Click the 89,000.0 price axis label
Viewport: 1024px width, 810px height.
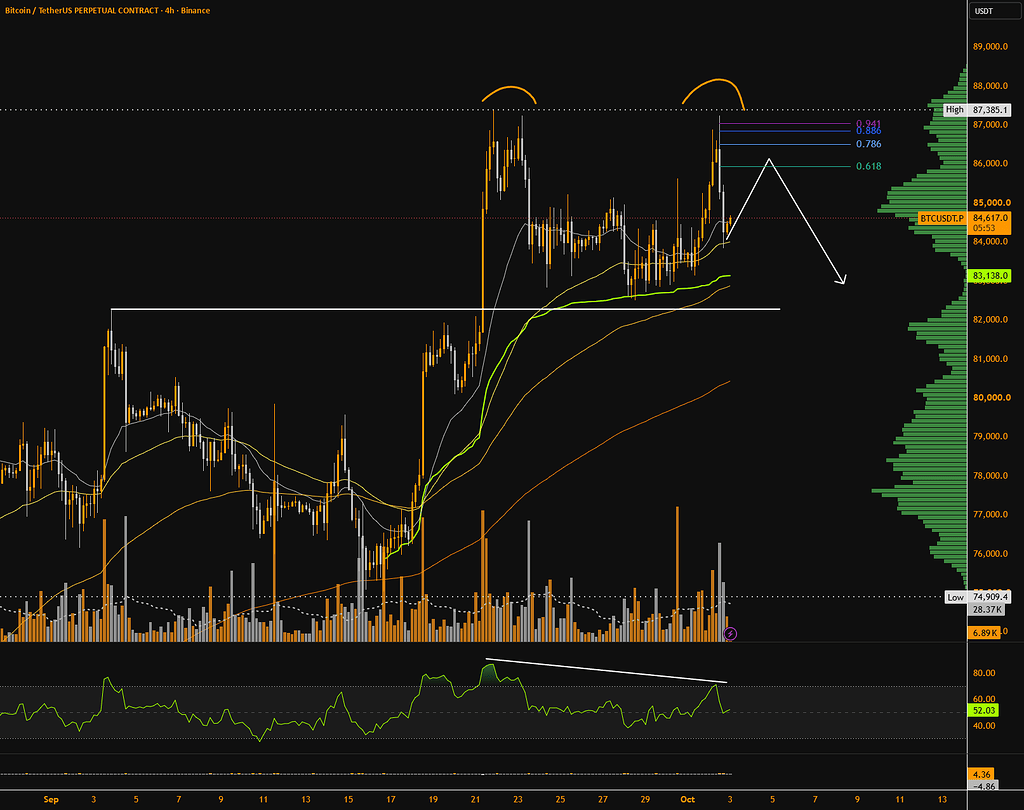(x=991, y=47)
